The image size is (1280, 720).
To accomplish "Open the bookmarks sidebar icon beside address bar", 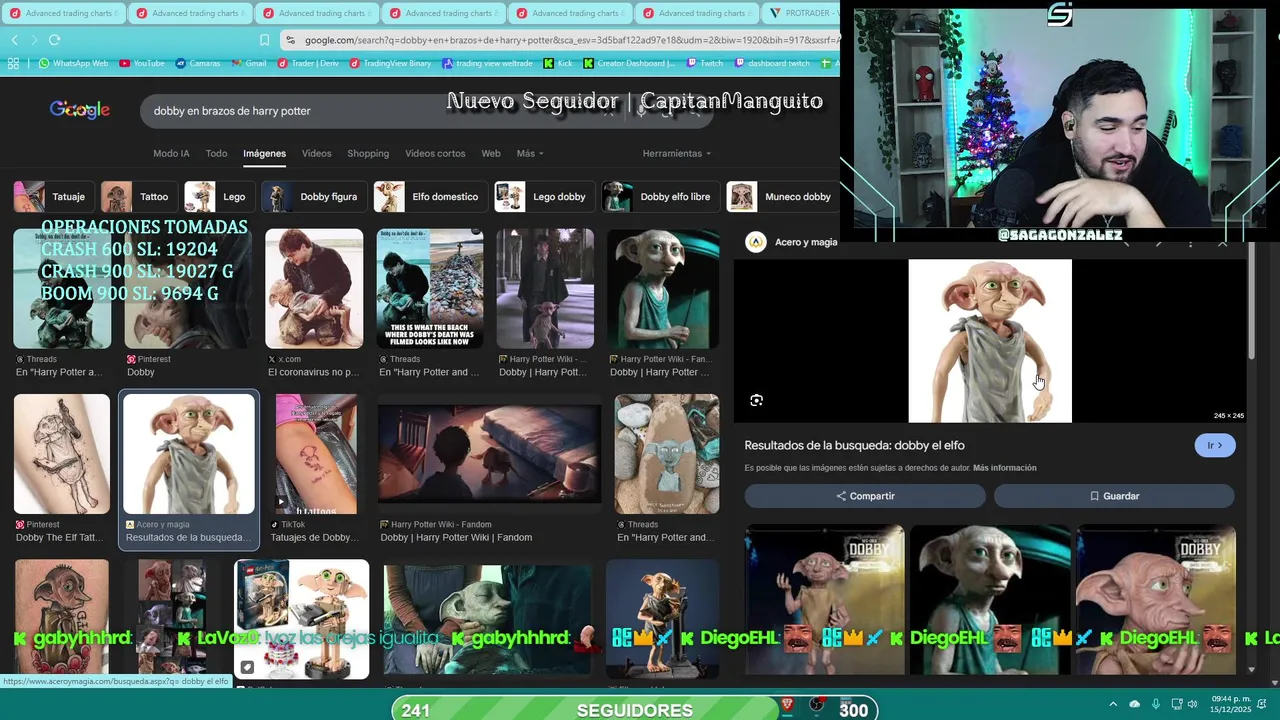I will (x=264, y=40).
